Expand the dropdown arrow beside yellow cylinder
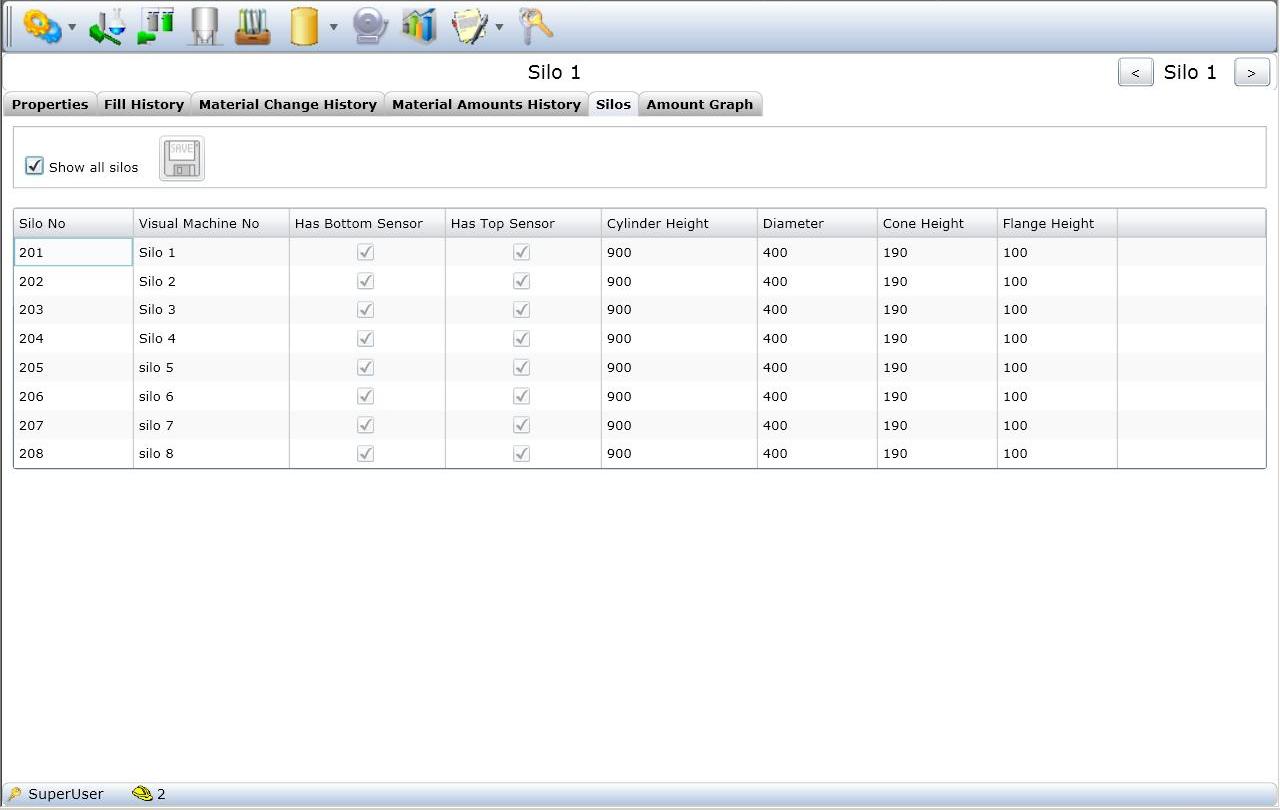The image size is (1280, 810). coord(333,28)
